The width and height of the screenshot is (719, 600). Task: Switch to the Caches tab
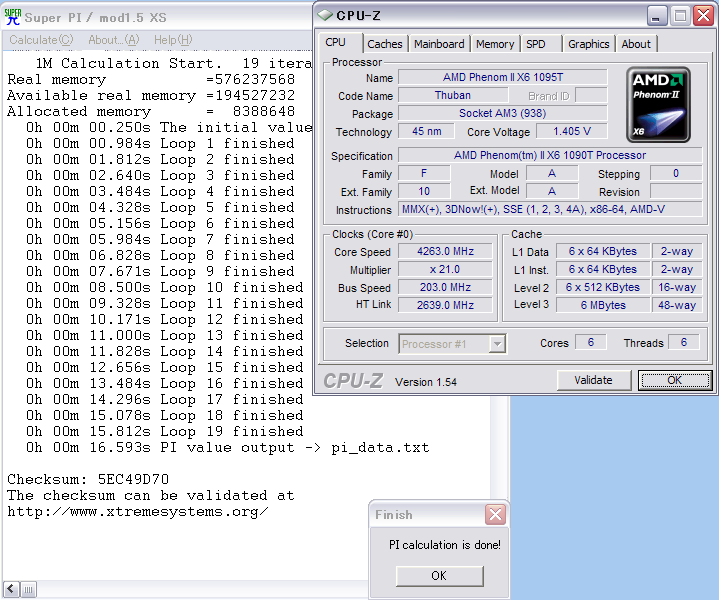coord(385,44)
